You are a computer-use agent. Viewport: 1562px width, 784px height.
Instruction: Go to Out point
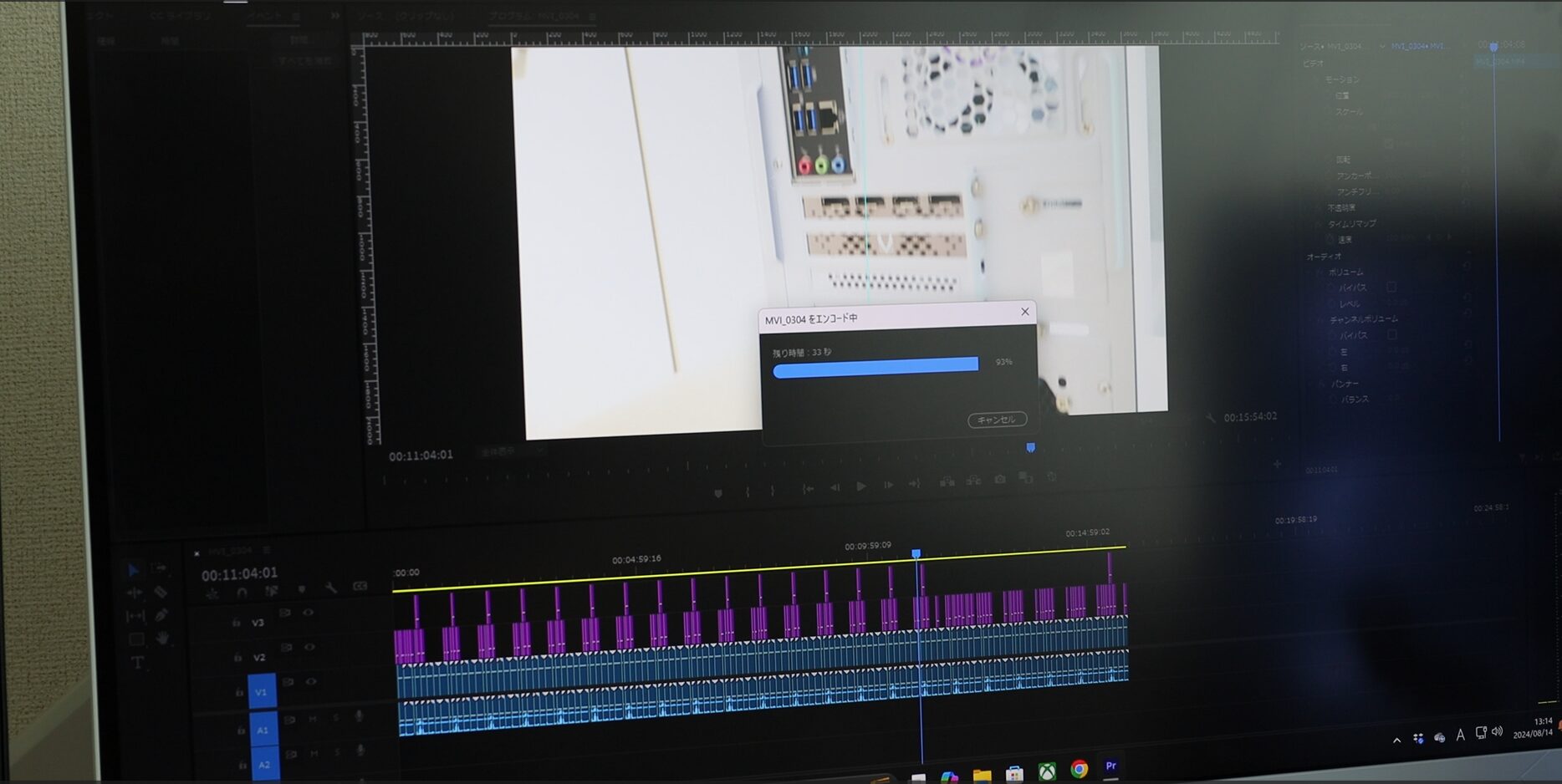915,483
